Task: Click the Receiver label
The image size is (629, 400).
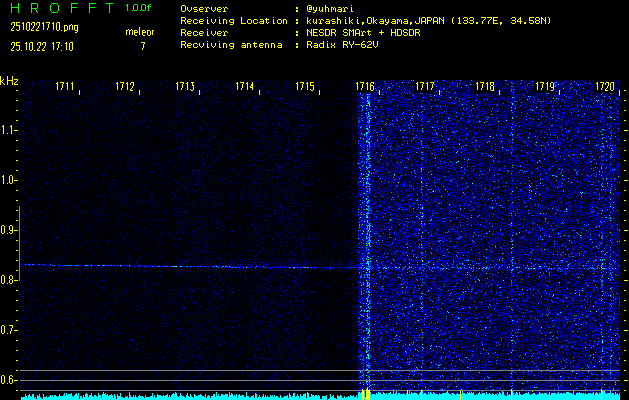Action: 204,33
